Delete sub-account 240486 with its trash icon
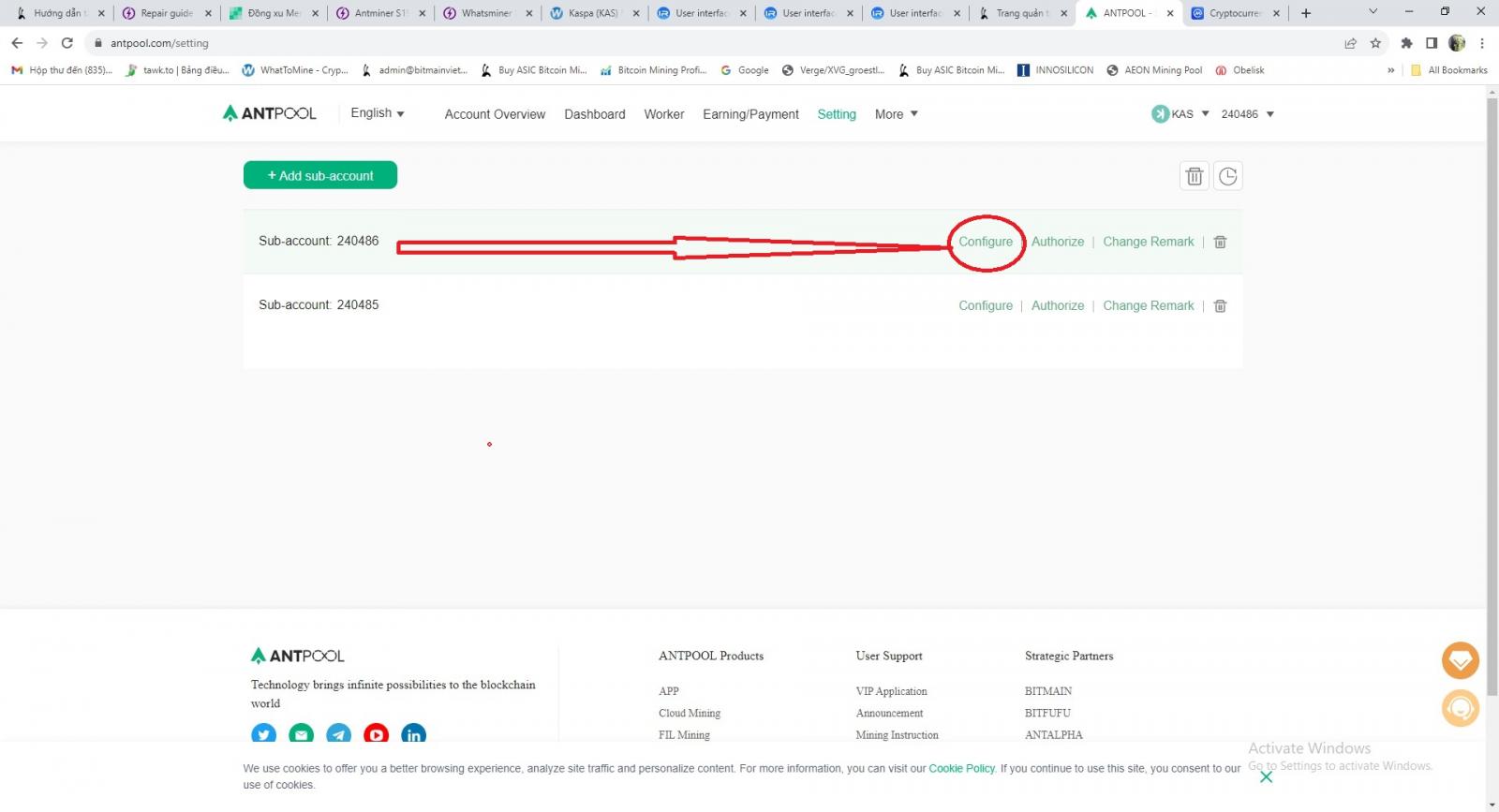Screen dimensions: 1499x812 click(1220, 242)
